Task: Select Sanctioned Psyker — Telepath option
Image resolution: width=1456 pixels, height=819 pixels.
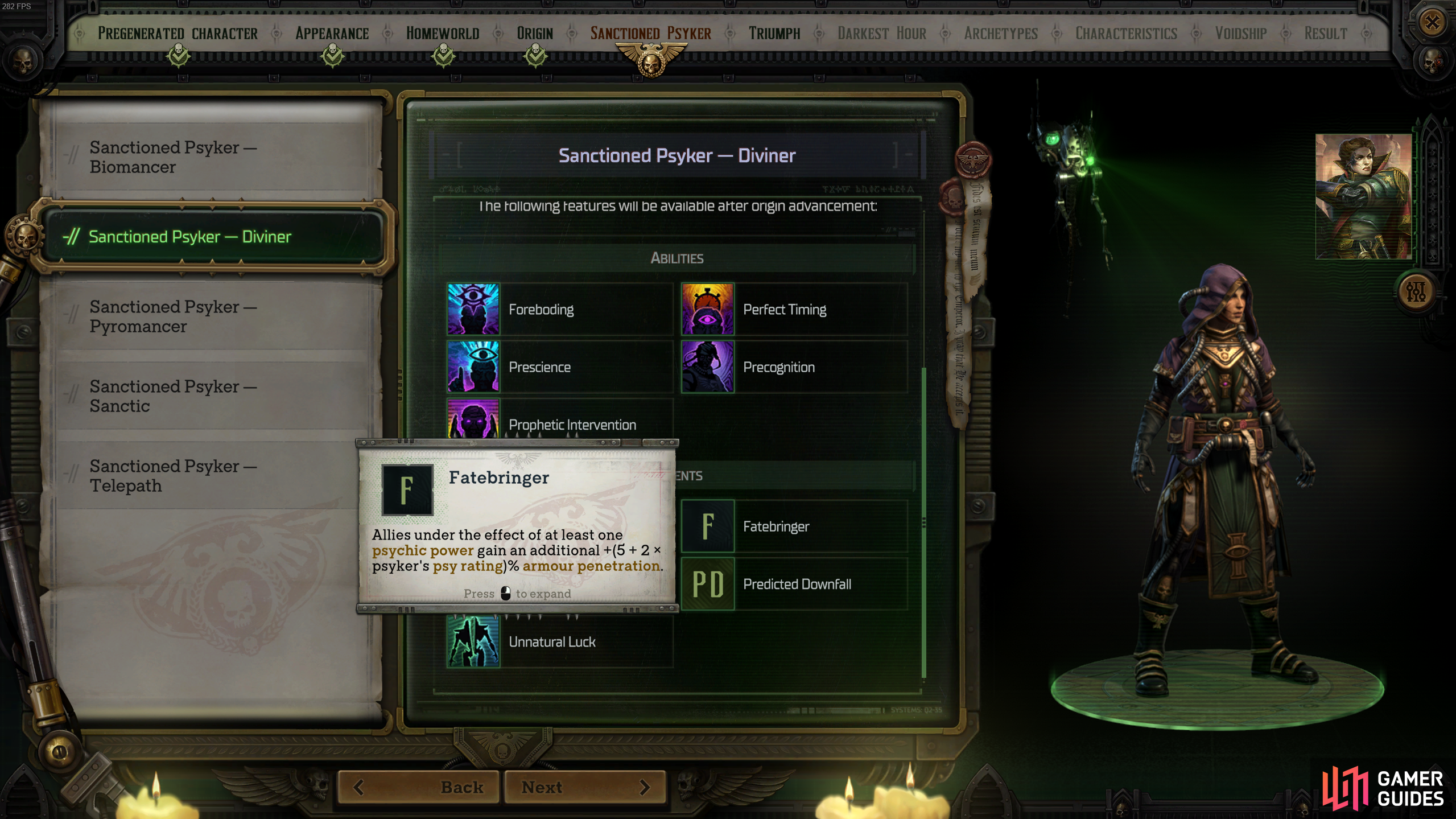Action: 211,476
